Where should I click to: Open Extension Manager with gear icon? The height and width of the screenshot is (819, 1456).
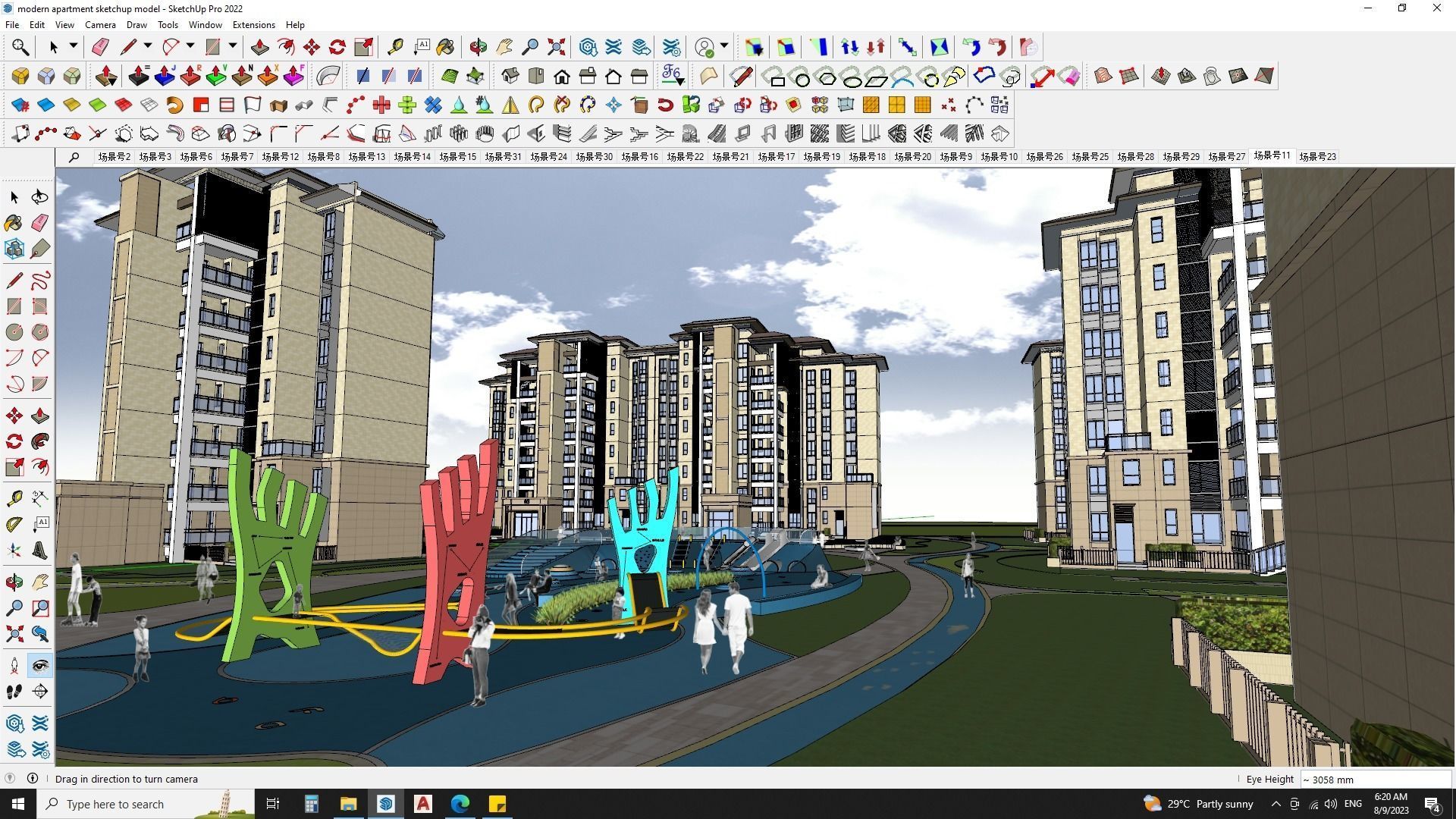[x=672, y=47]
